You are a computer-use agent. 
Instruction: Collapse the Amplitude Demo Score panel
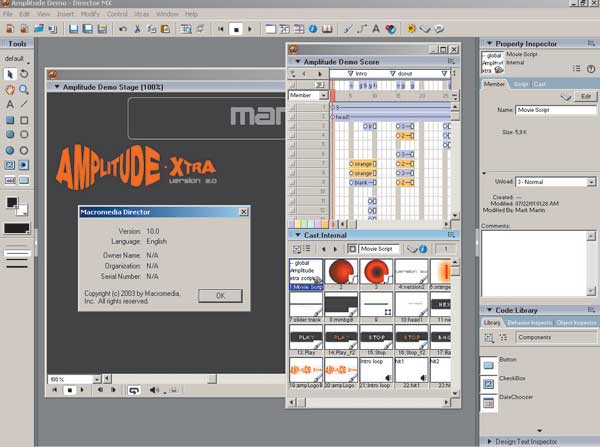point(298,62)
